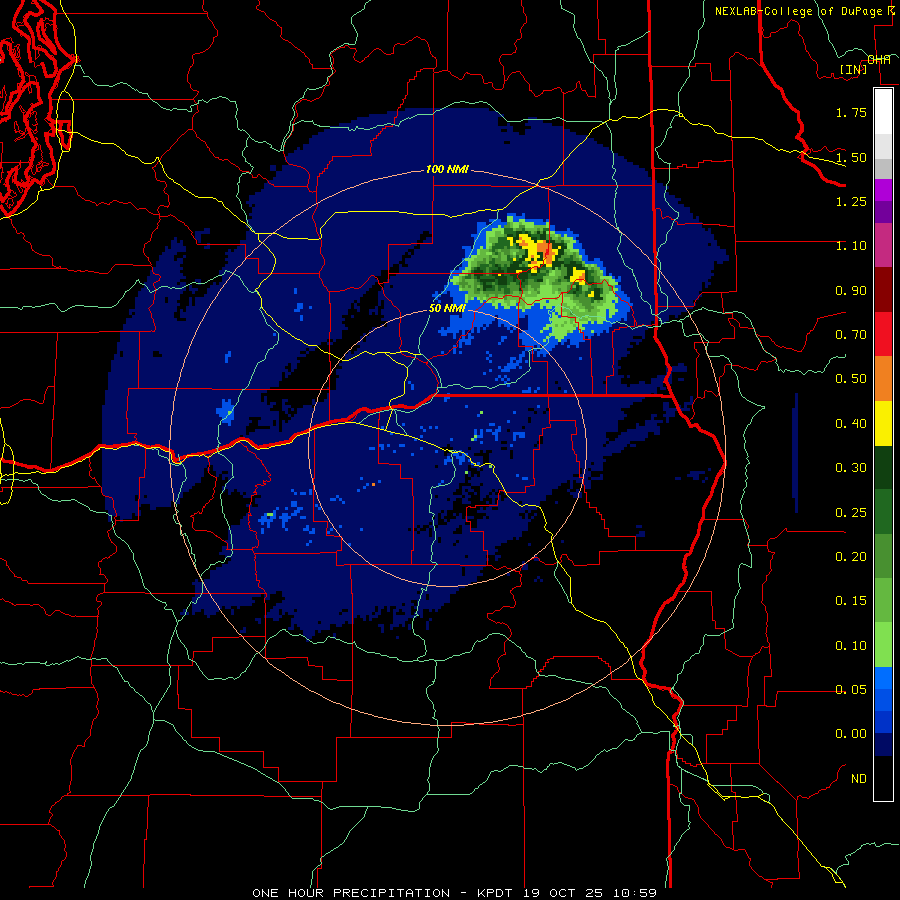
Task: Click the NEXLAB-College of DuPage credit text
Action: click(x=798, y=11)
